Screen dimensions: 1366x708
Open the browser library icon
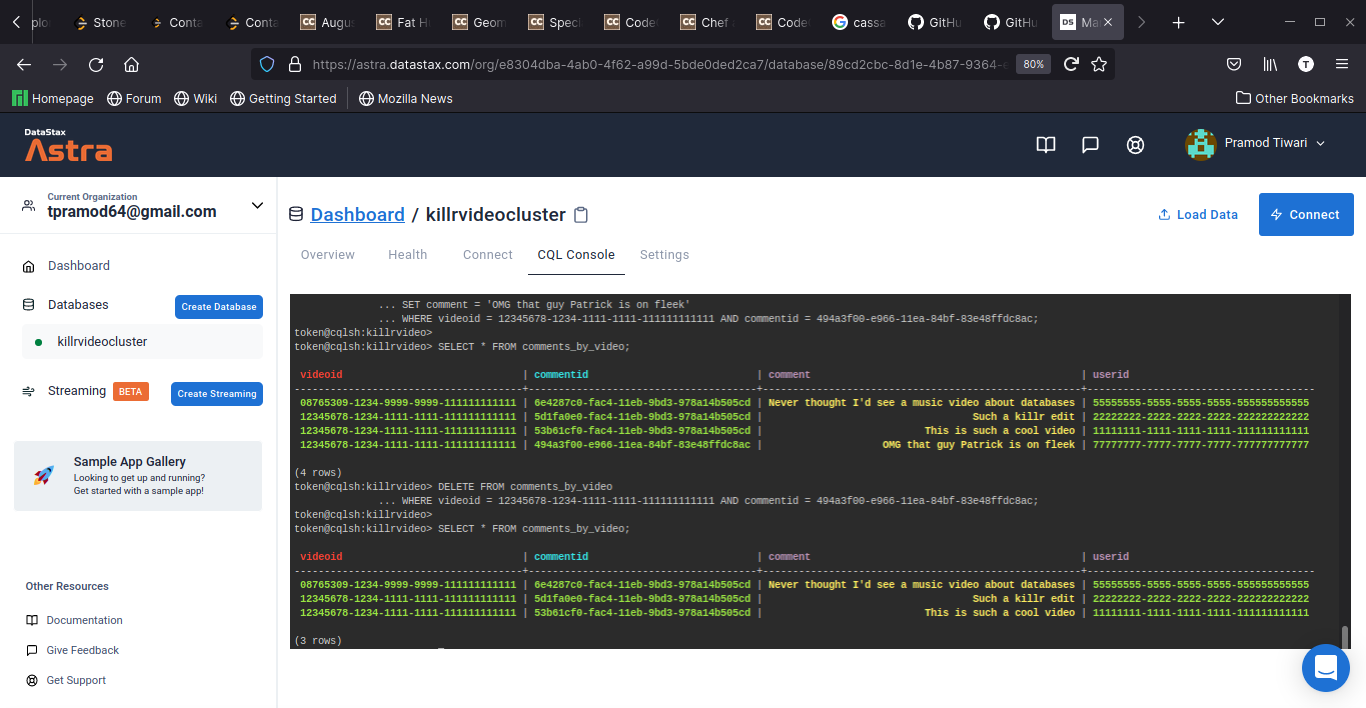[1270, 64]
